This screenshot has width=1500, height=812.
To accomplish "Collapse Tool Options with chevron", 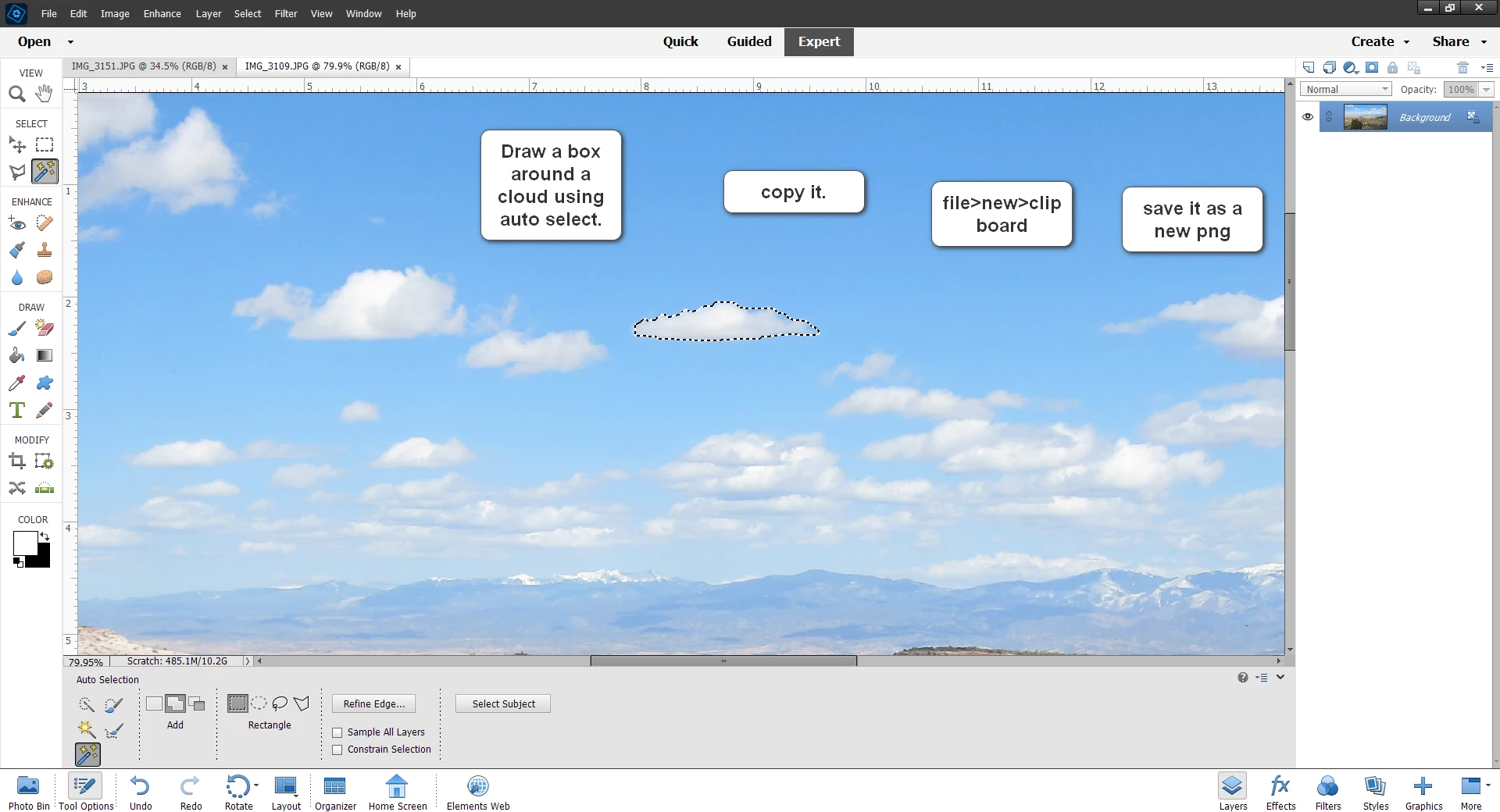I will (1280, 678).
